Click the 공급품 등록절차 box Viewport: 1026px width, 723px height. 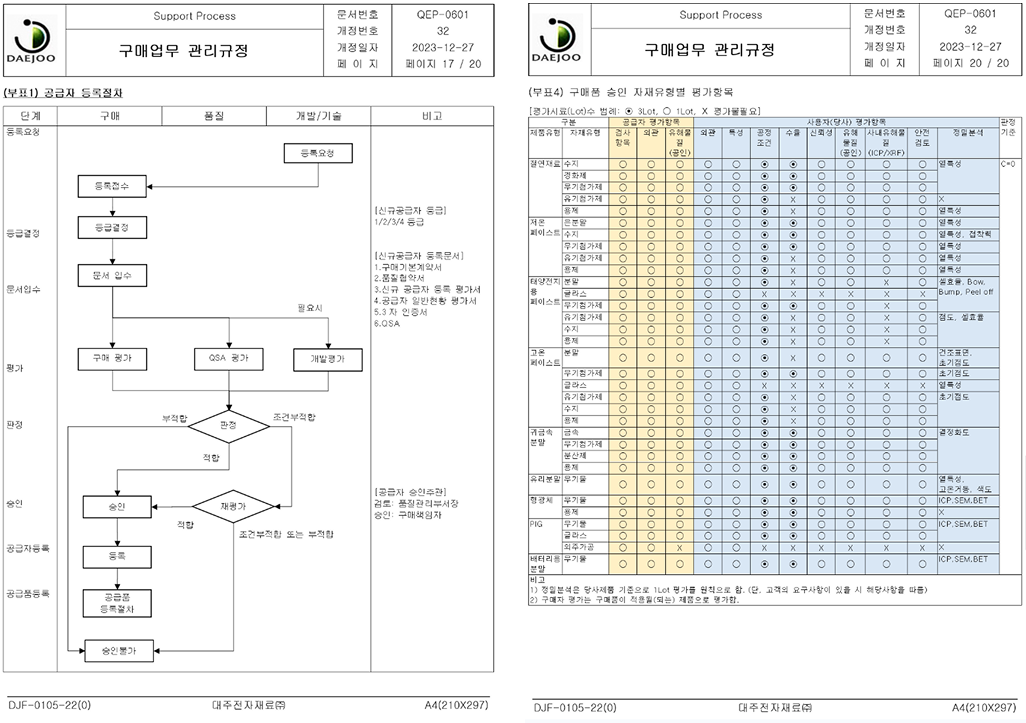(x=111, y=602)
